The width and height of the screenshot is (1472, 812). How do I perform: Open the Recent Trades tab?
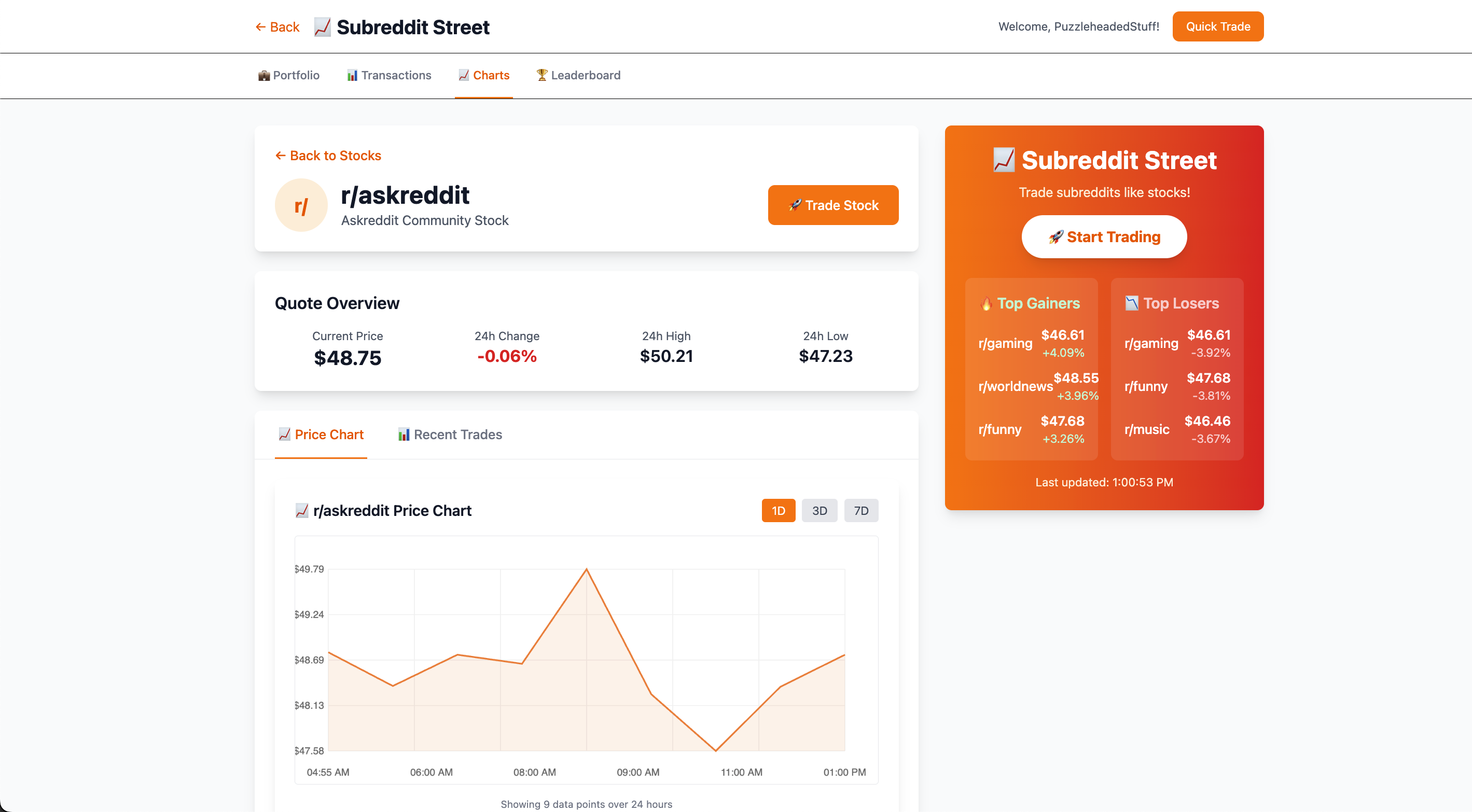tap(450, 435)
